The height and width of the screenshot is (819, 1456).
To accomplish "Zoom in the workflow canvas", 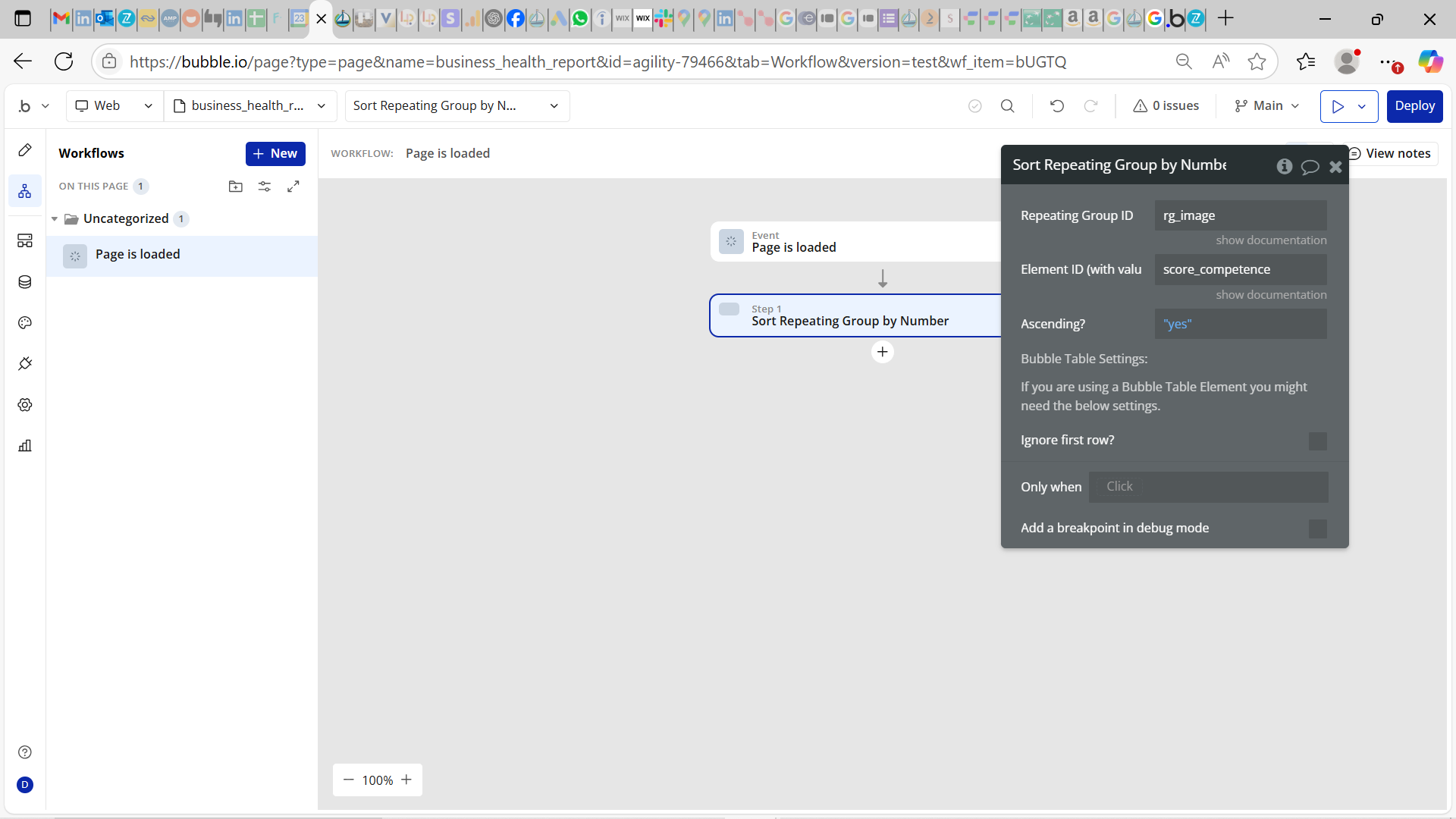I will [x=406, y=780].
